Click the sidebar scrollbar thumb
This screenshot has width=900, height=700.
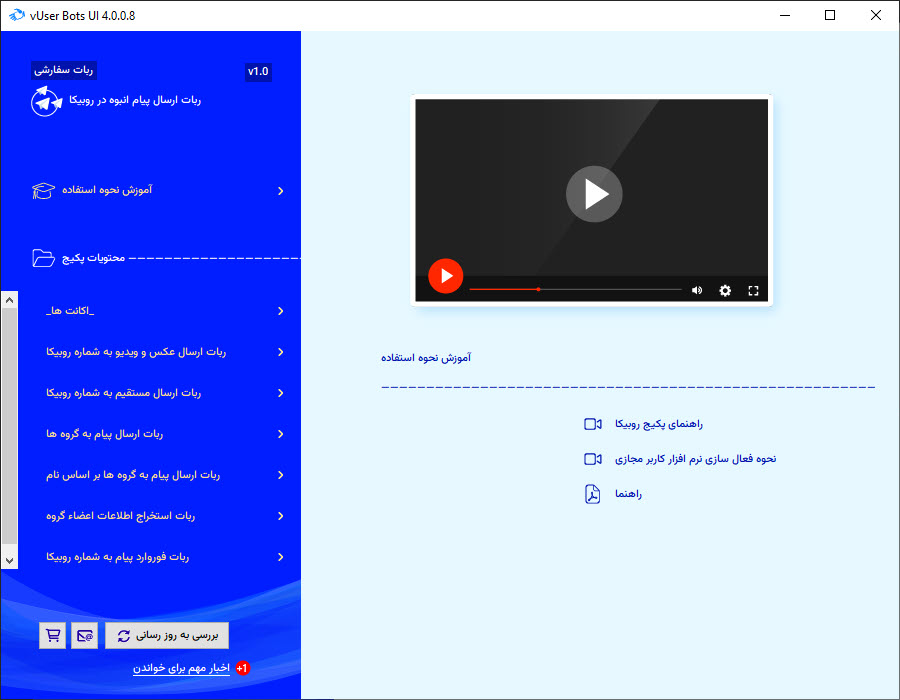tap(9, 426)
